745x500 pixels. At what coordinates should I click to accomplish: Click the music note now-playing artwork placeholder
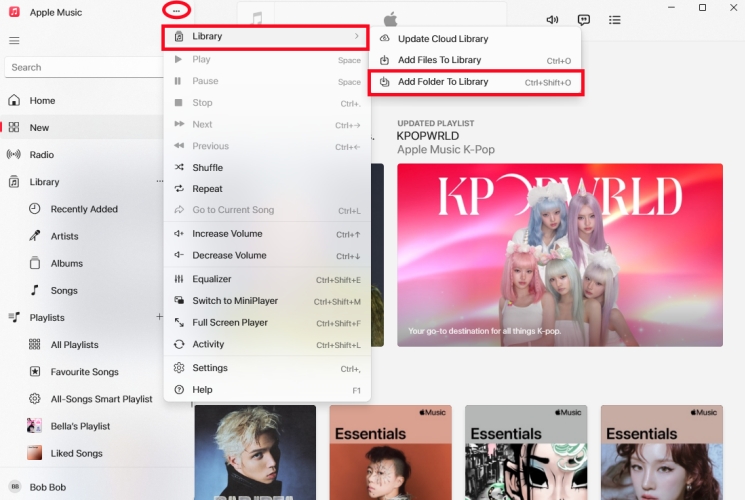257,18
